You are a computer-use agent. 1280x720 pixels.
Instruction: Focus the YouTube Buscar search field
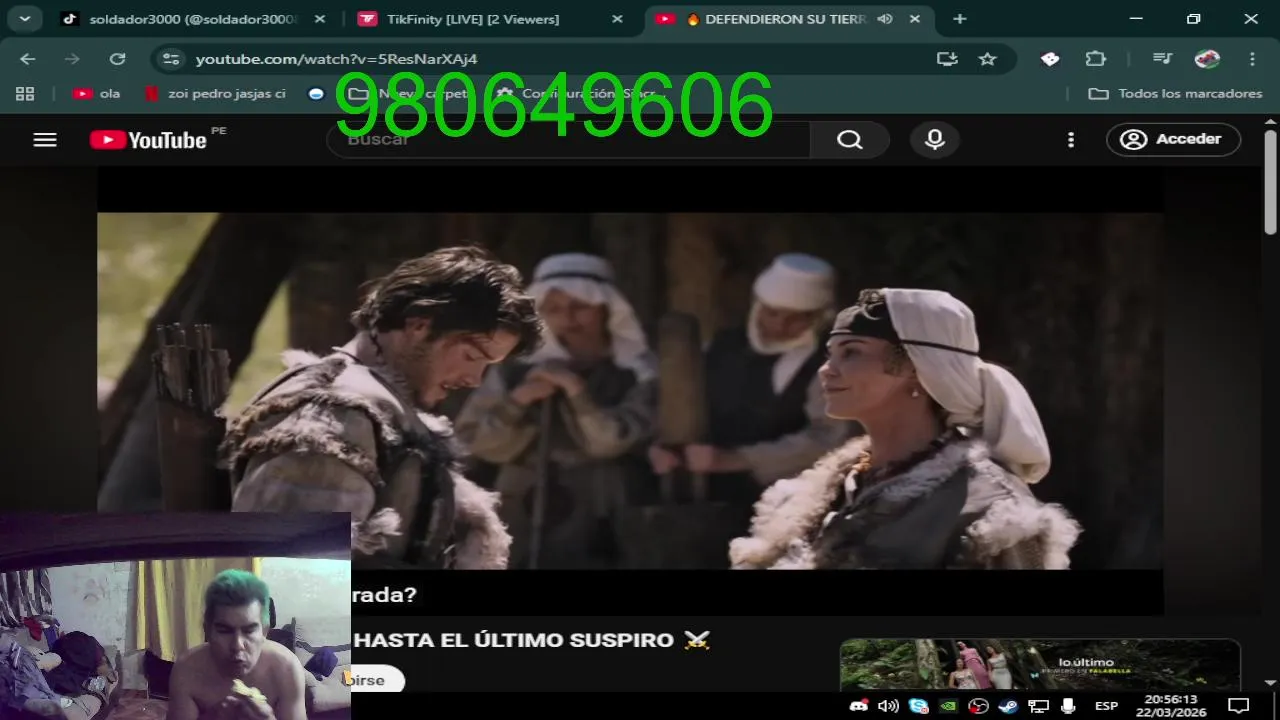tap(568, 140)
